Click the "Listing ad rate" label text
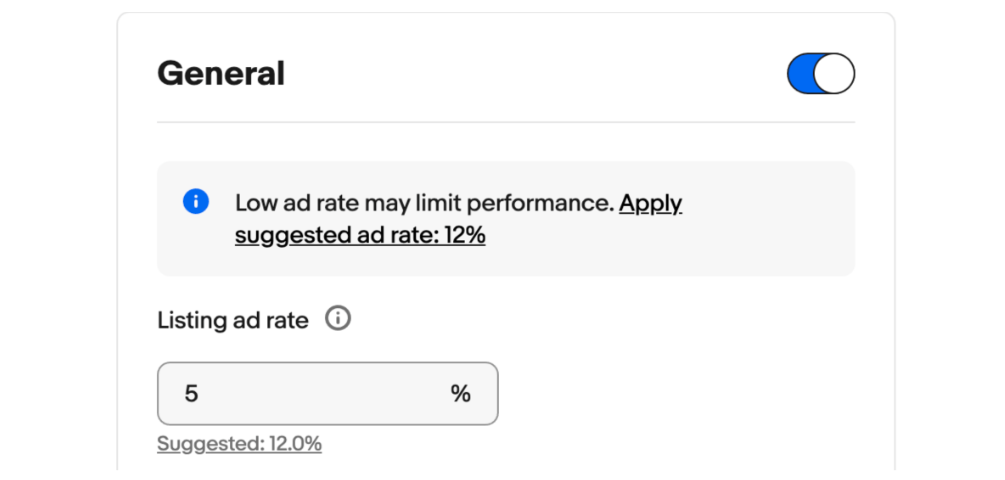Screen dimensions: 1005x480 [233, 320]
